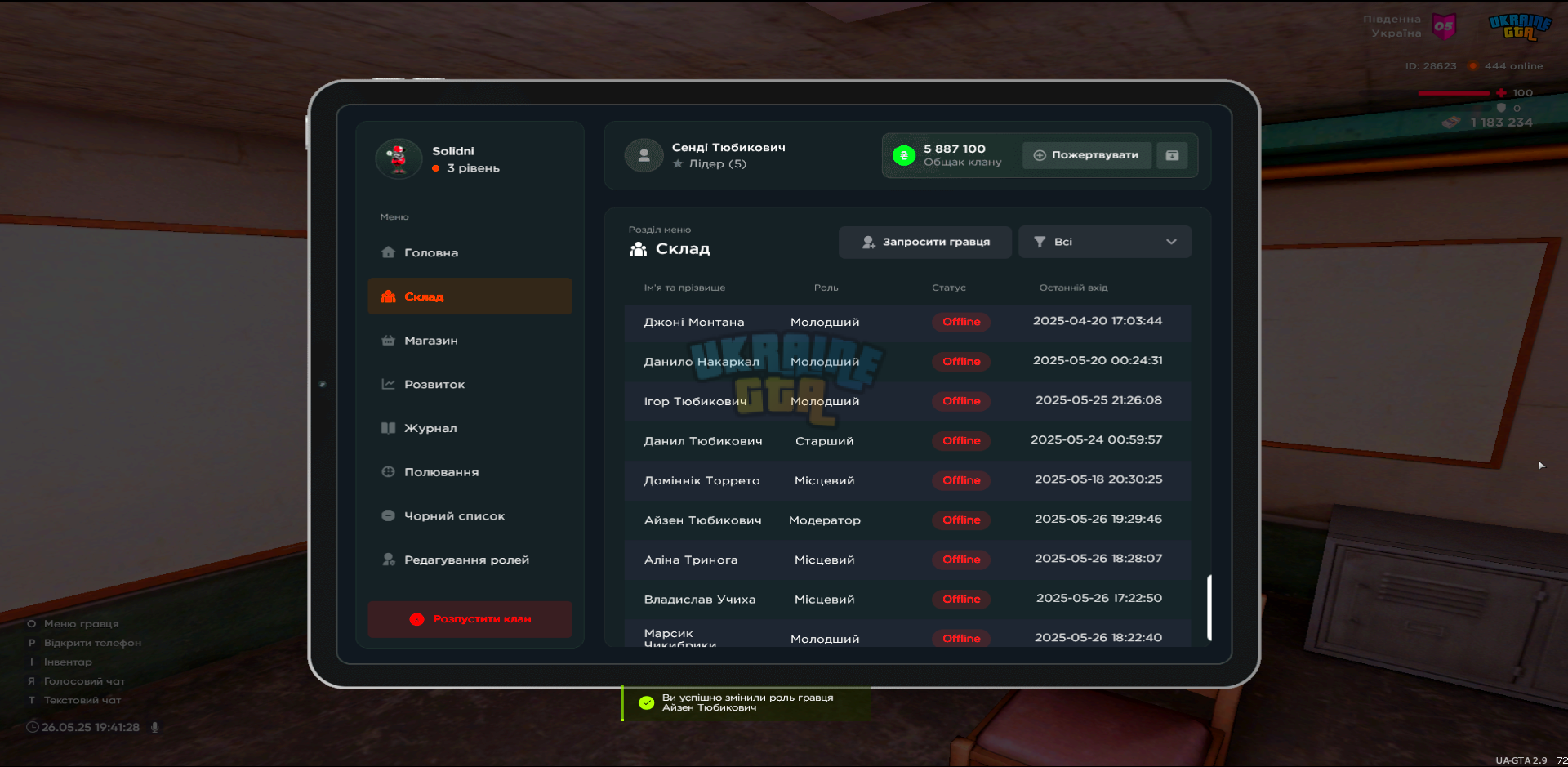Click the Ukraine GTA logo in corner
This screenshot has height=767, width=1568.
point(1519,26)
